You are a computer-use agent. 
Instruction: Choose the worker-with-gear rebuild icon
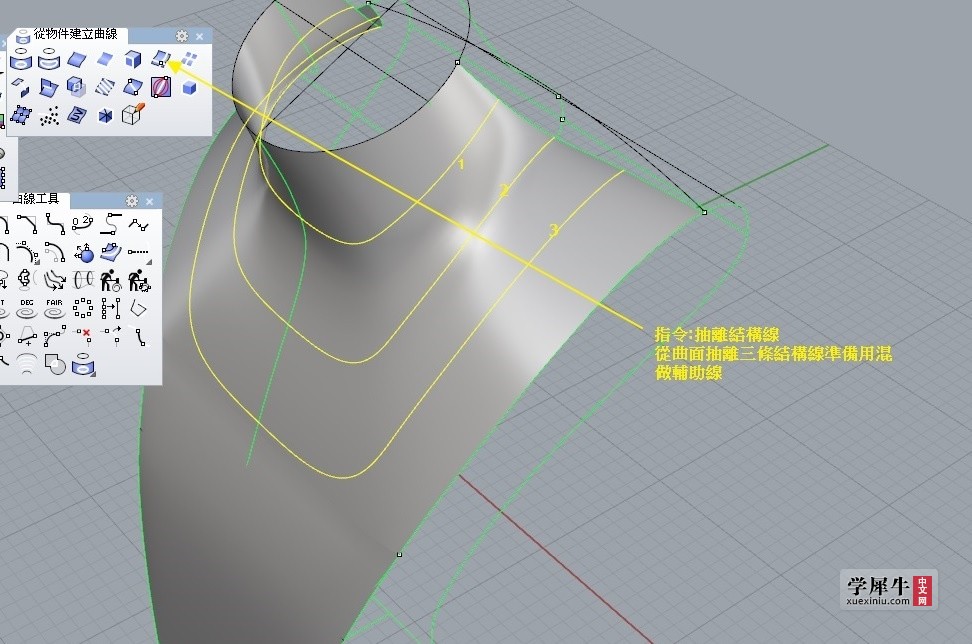(x=139, y=280)
